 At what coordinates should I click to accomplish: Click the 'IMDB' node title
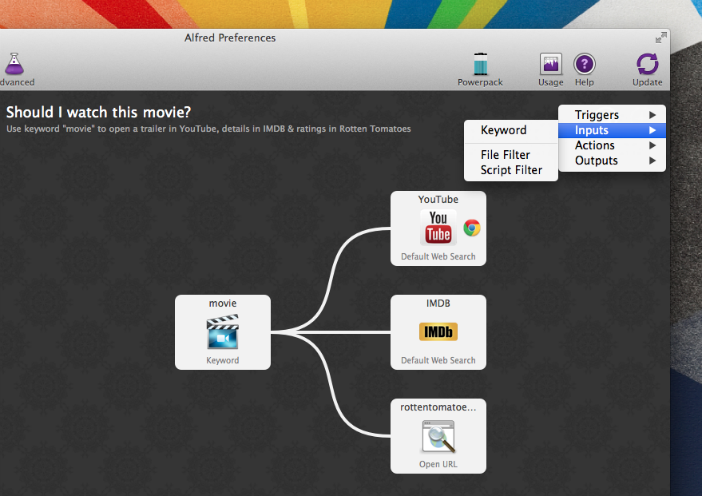(x=438, y=304)
